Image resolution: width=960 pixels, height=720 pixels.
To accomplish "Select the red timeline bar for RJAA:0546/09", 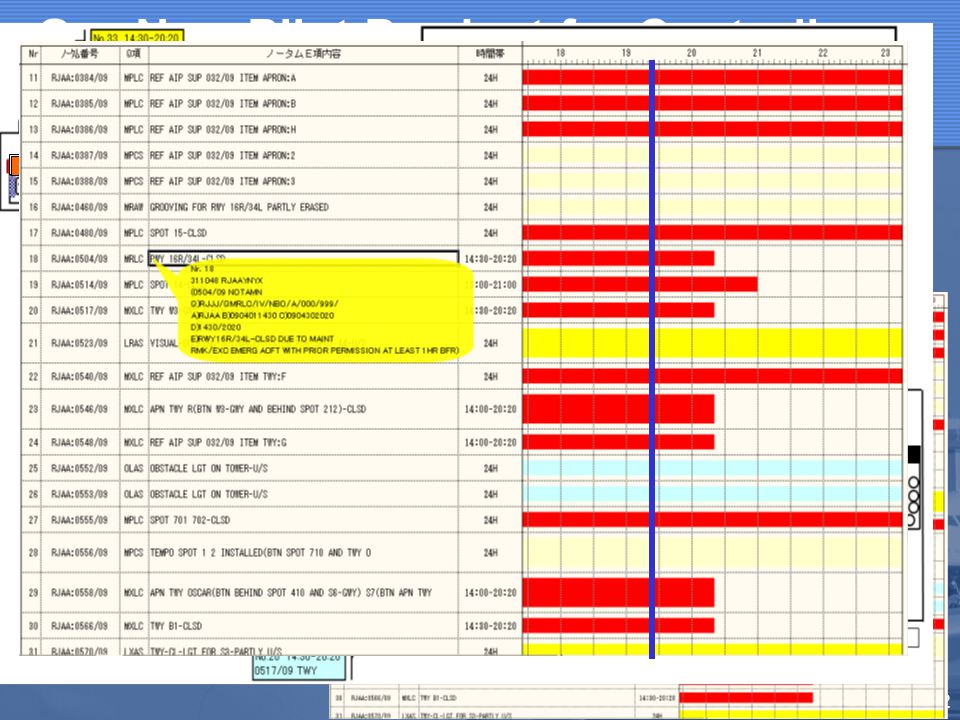I will tap(618, 408).
